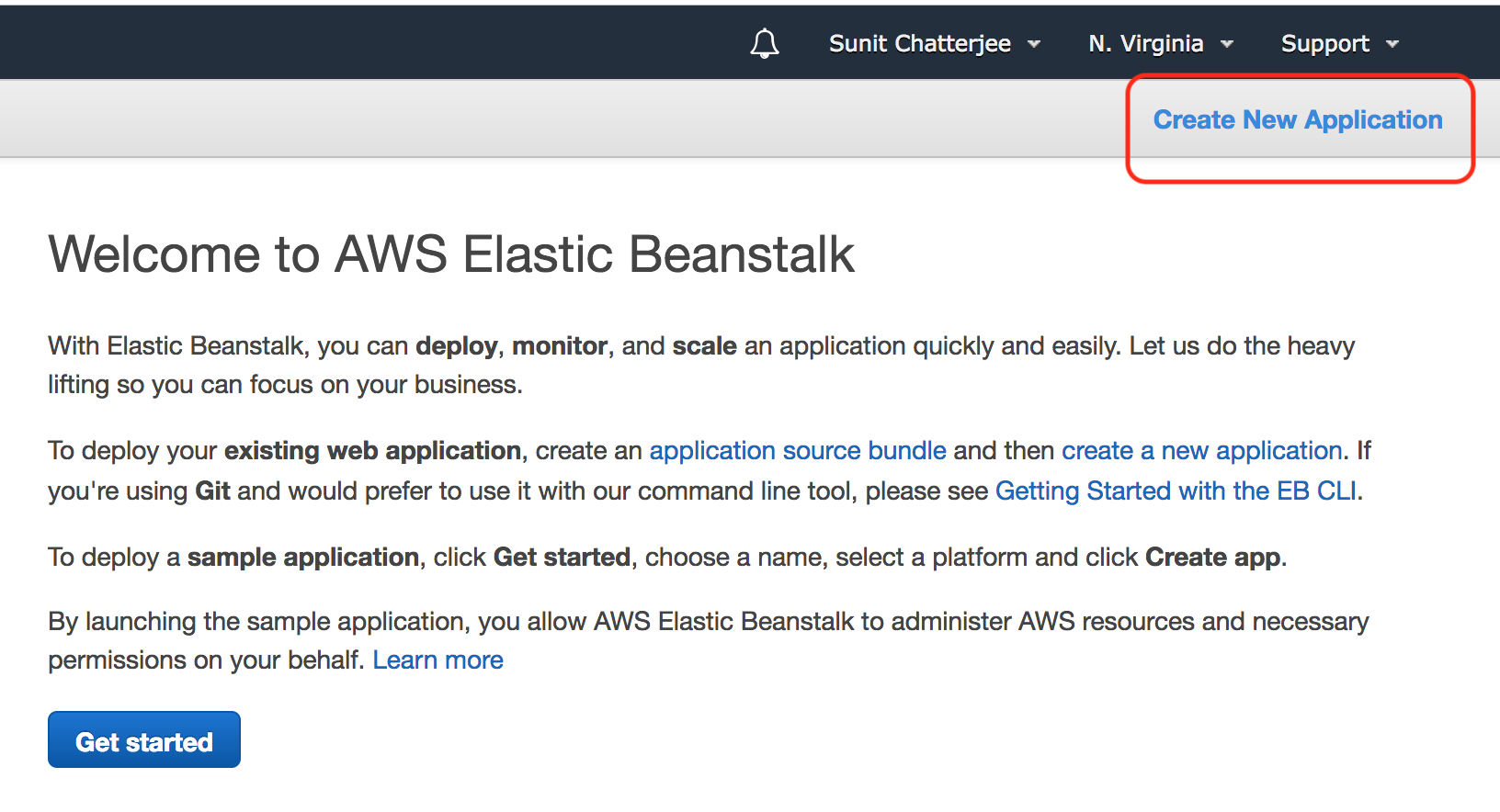Open the Sunit Chatterjee account menu
The width and height of the screenshot is (1500, 812).
(x=919, y=43)
